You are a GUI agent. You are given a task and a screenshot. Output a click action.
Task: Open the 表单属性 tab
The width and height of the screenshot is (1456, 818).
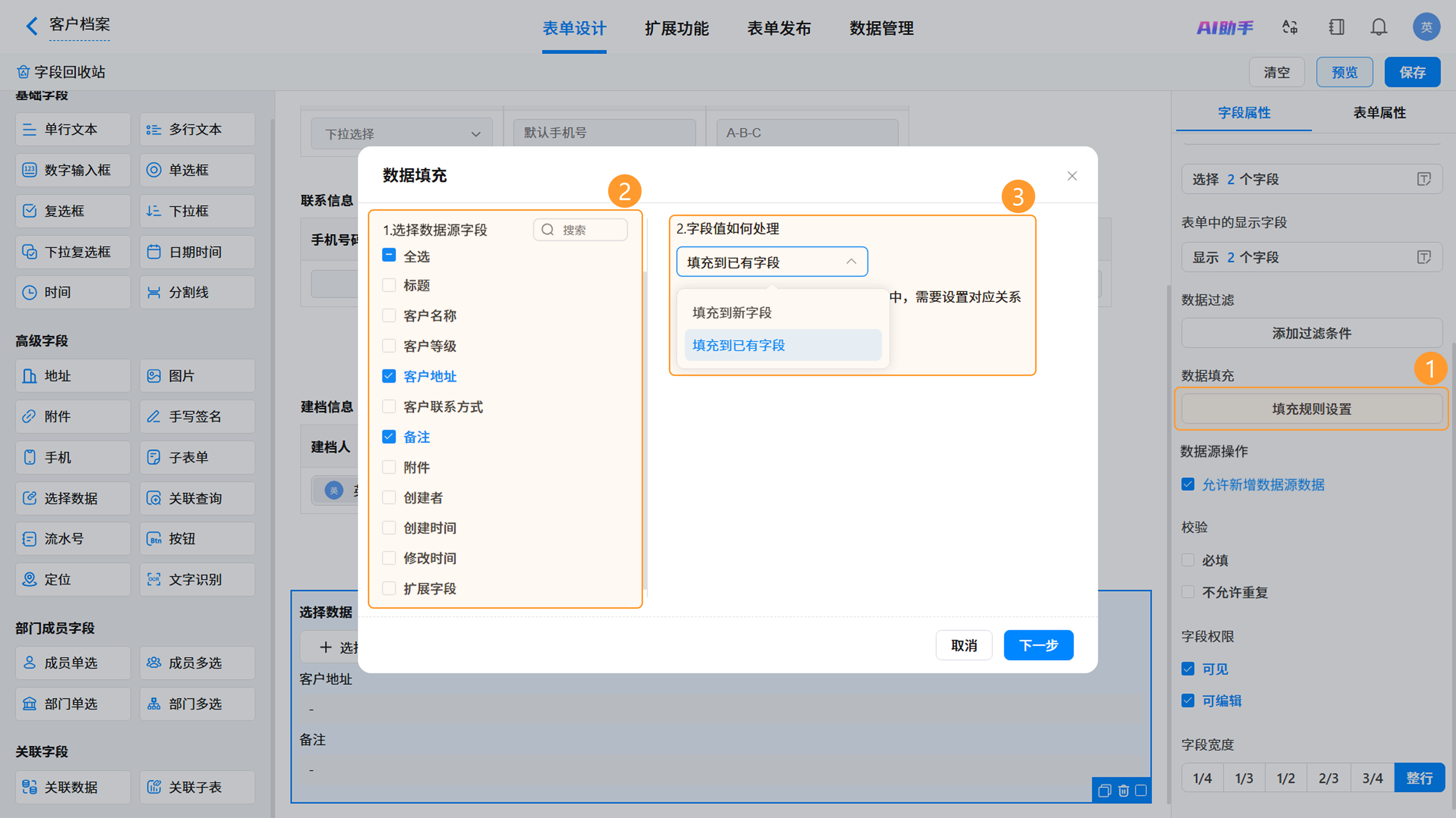[1379, 113]
